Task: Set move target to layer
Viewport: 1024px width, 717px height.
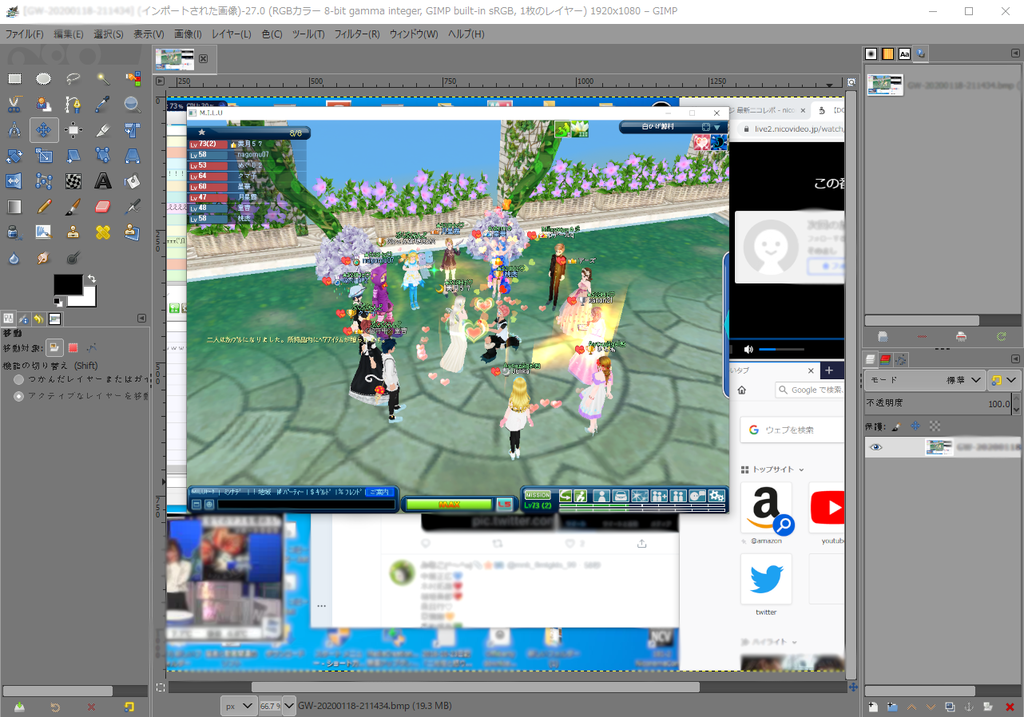Action: coord(55,347)
